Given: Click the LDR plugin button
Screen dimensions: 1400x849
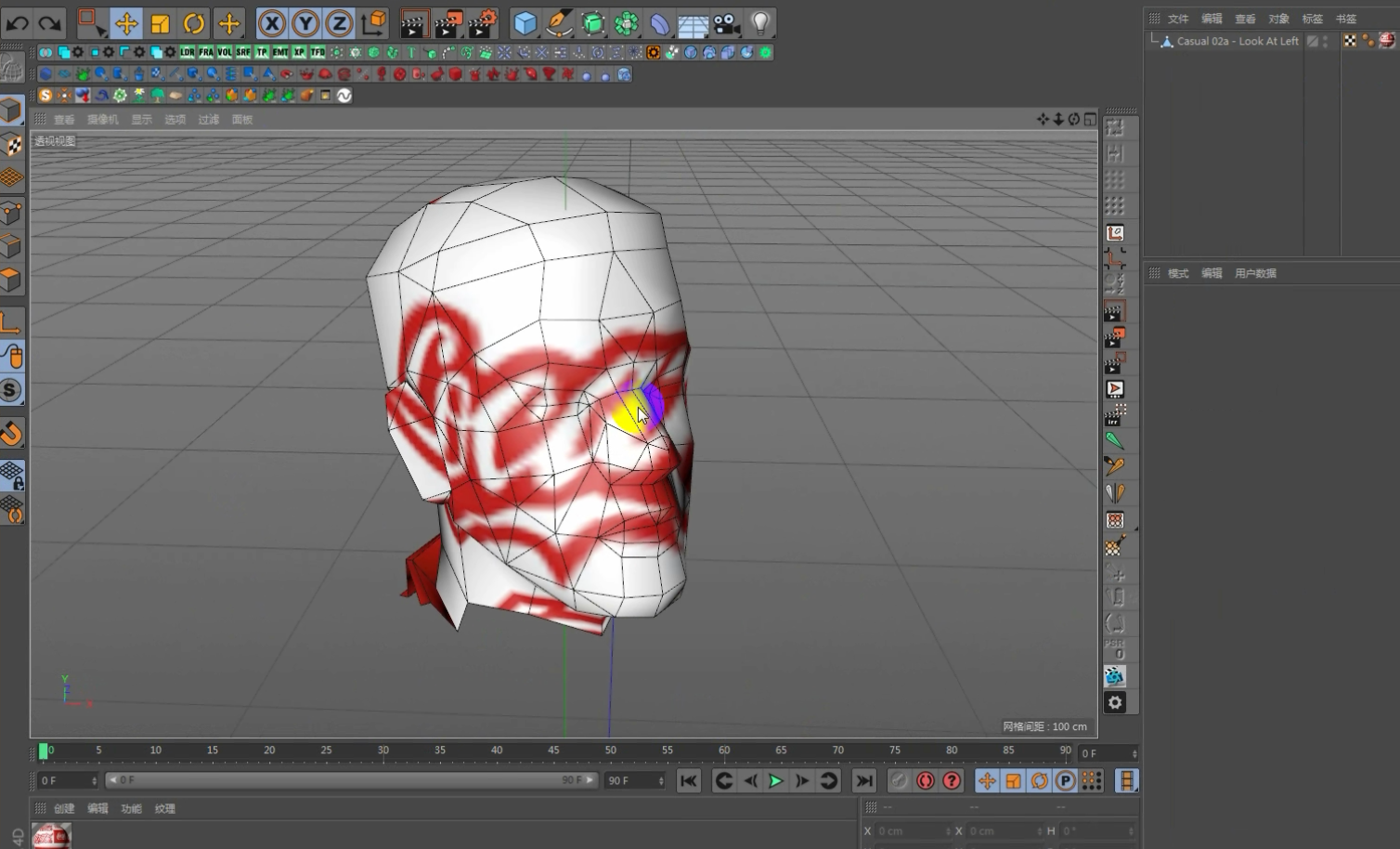Looking at the screenshot, I should coord(188,53).
